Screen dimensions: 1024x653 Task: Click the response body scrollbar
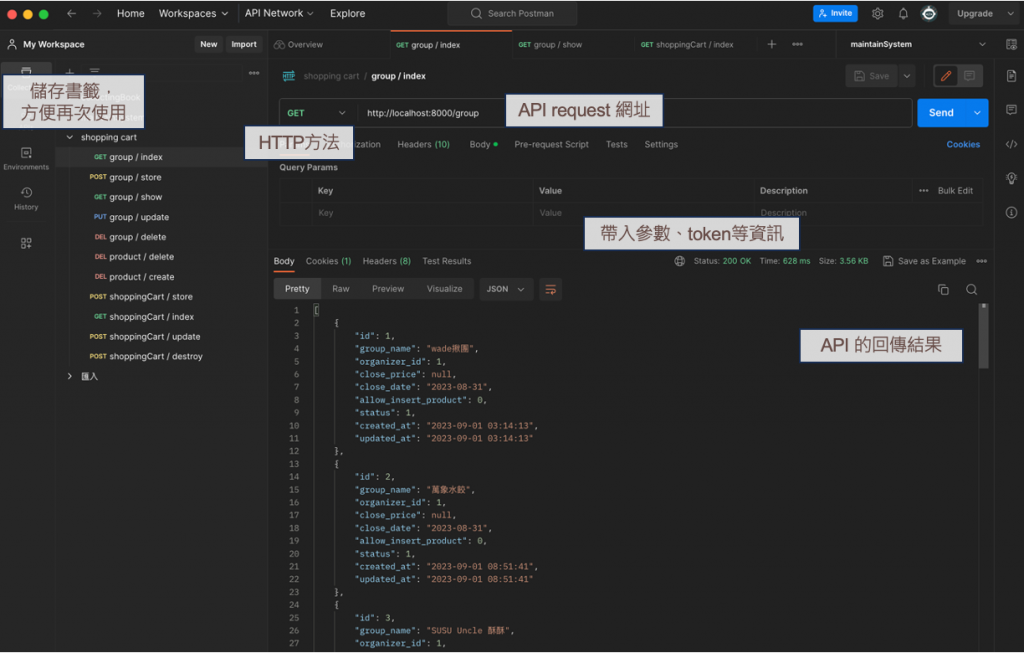tap(984, 336)
